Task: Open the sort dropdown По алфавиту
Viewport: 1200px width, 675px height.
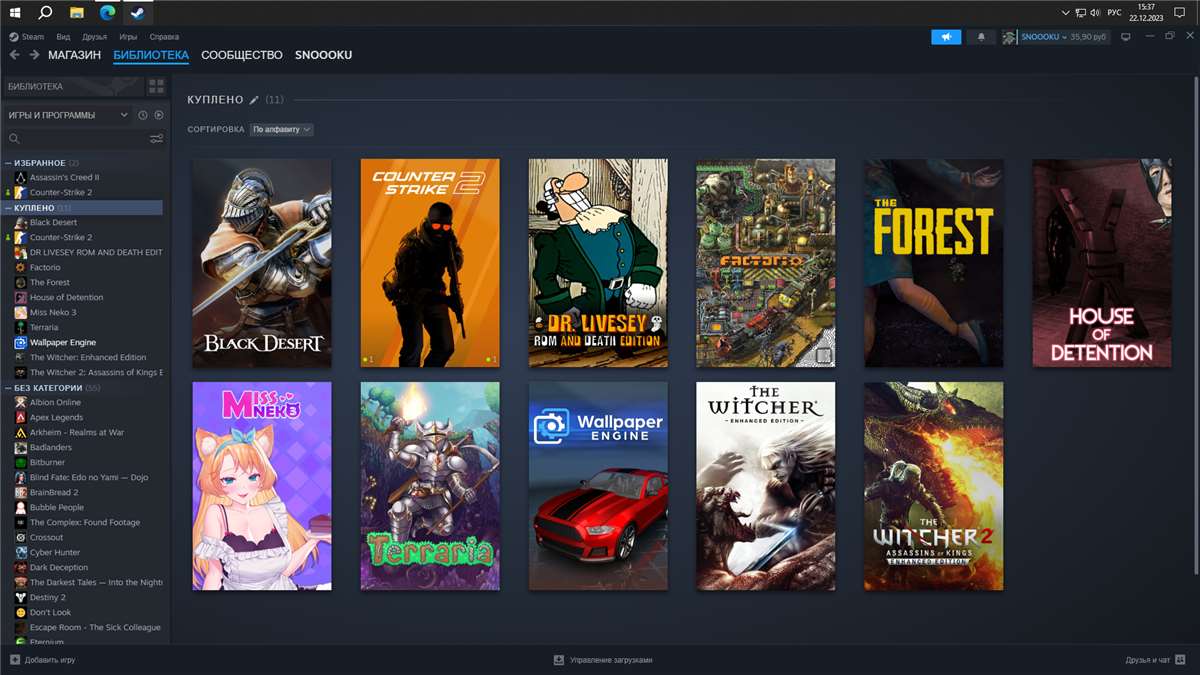Action: (x=281, y=129)
